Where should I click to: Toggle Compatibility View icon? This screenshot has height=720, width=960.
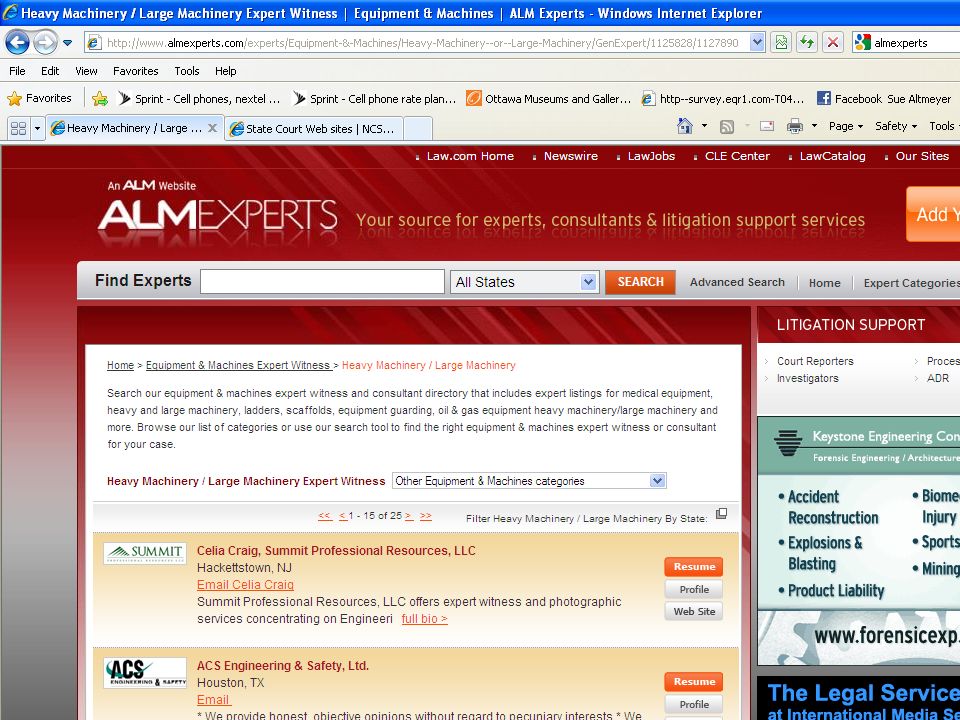781,43
